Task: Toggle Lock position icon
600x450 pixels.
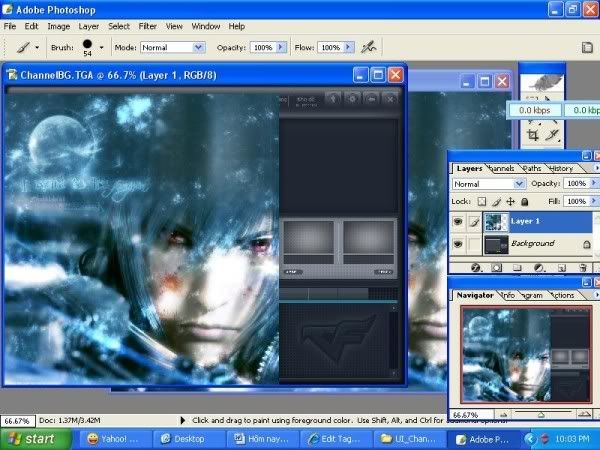Action: (510, 202)
